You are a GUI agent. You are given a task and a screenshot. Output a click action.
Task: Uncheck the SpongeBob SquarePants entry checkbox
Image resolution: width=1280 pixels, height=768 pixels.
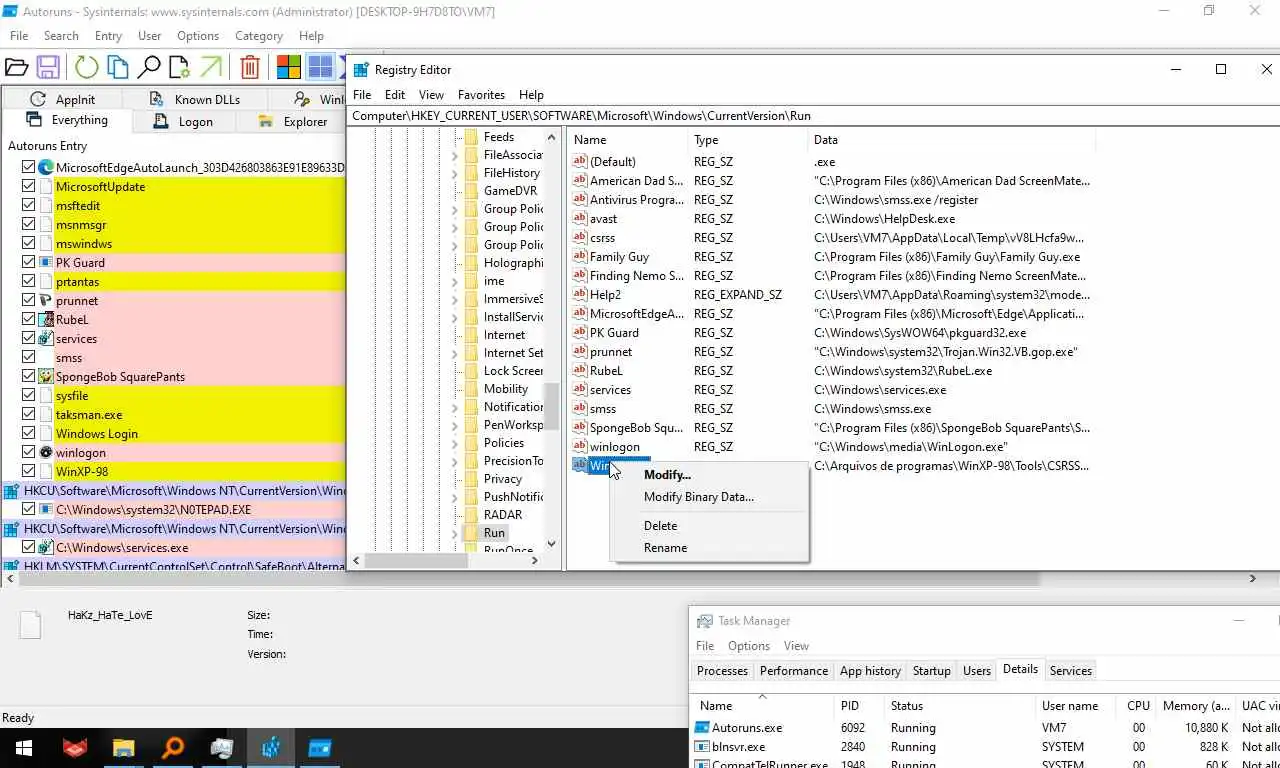[29, 377]
